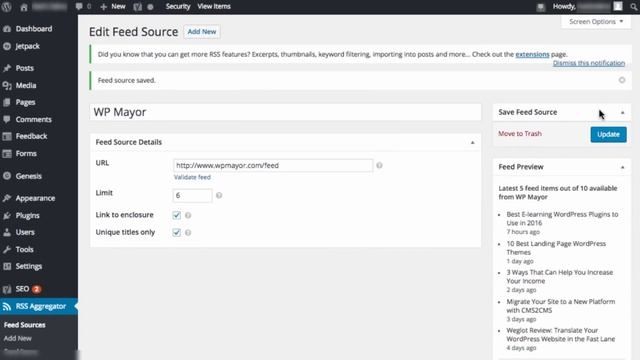Open the notifications icon near Howdy
The width and height of the screenshot is (640, 360).
pos(541,7)
